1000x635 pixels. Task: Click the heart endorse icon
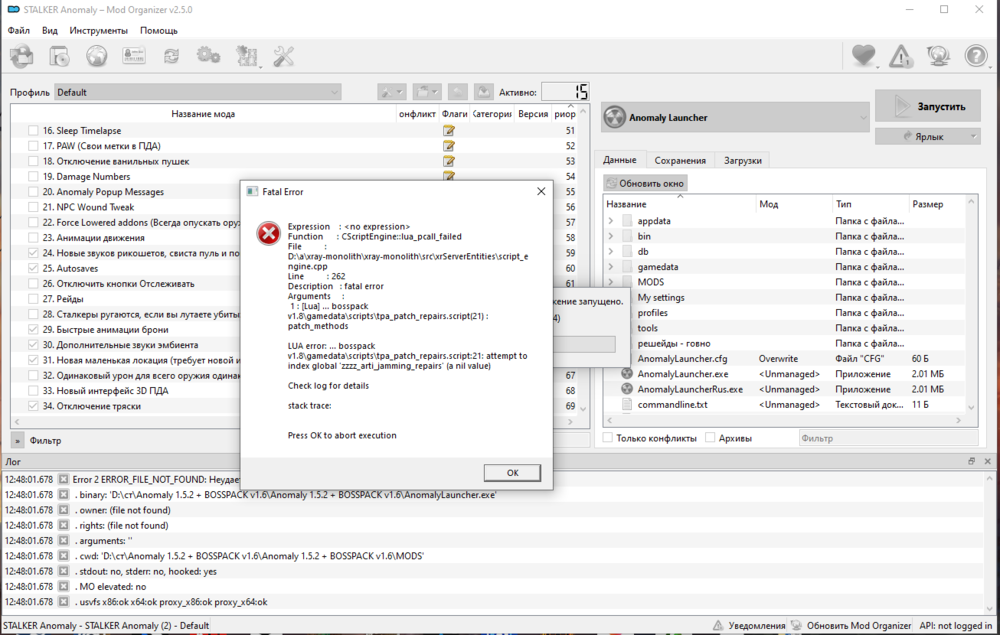coord(863,57)
